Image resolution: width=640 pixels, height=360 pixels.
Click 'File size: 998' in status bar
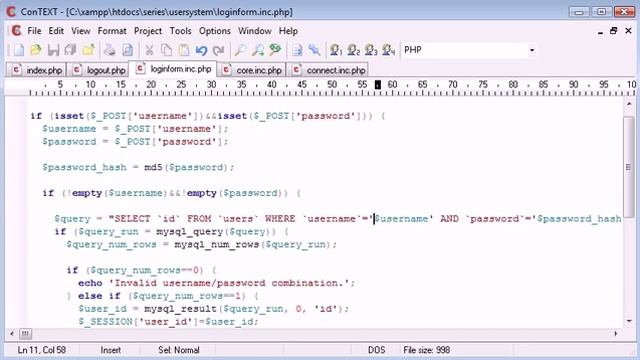[x=427, y=350]
